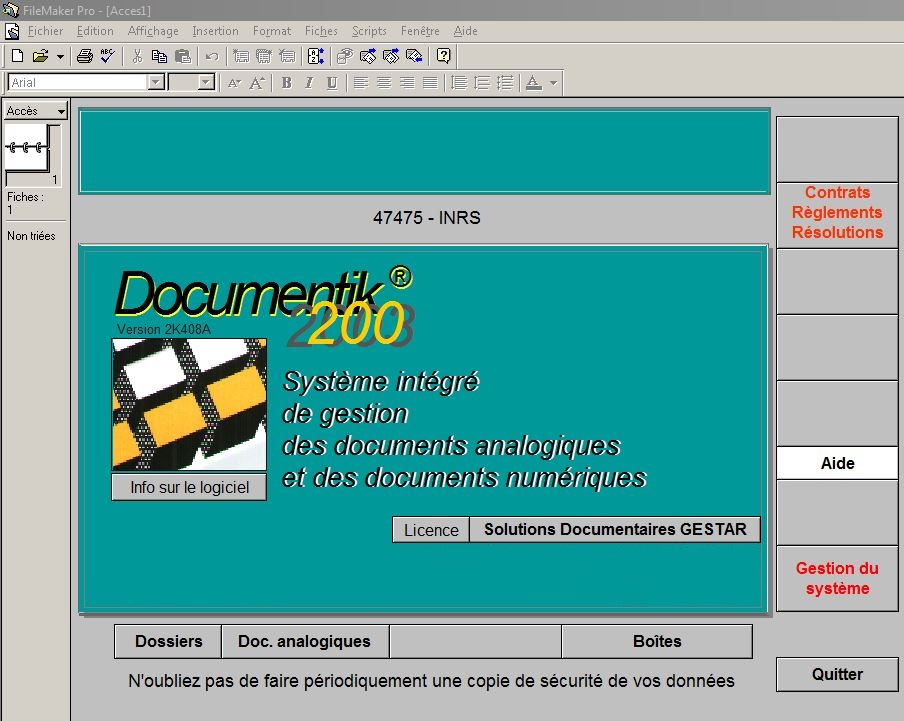Viewport: 904px width, 721px height.
Task: Open the font size dropdown
Action: pos(206,82)
